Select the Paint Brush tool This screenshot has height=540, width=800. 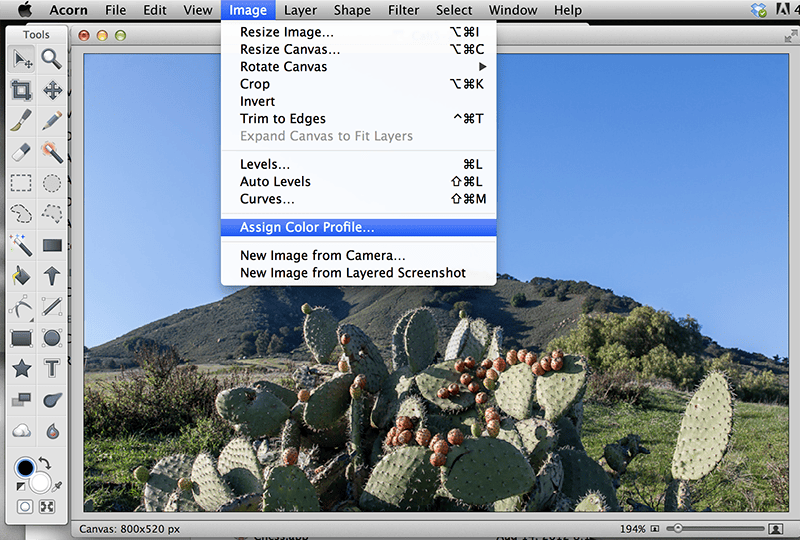click(22, 121)
